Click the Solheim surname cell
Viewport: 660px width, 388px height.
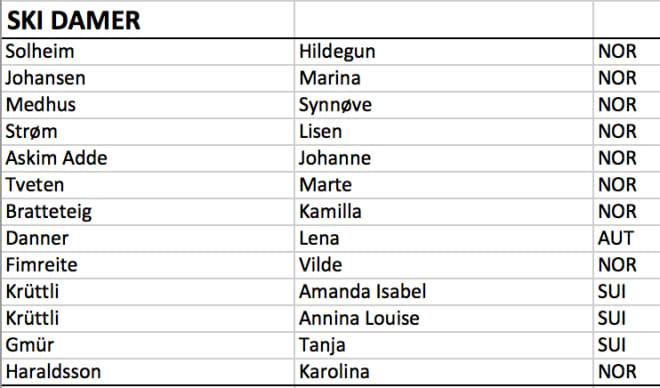pos(148,51)
